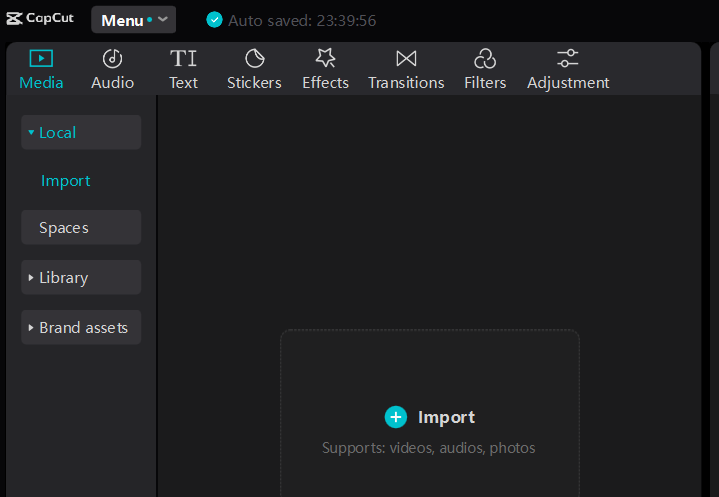Viewport: 719px width, 497px height.
Task: Click the CapCut logo
Action: [x=40, y=18]
